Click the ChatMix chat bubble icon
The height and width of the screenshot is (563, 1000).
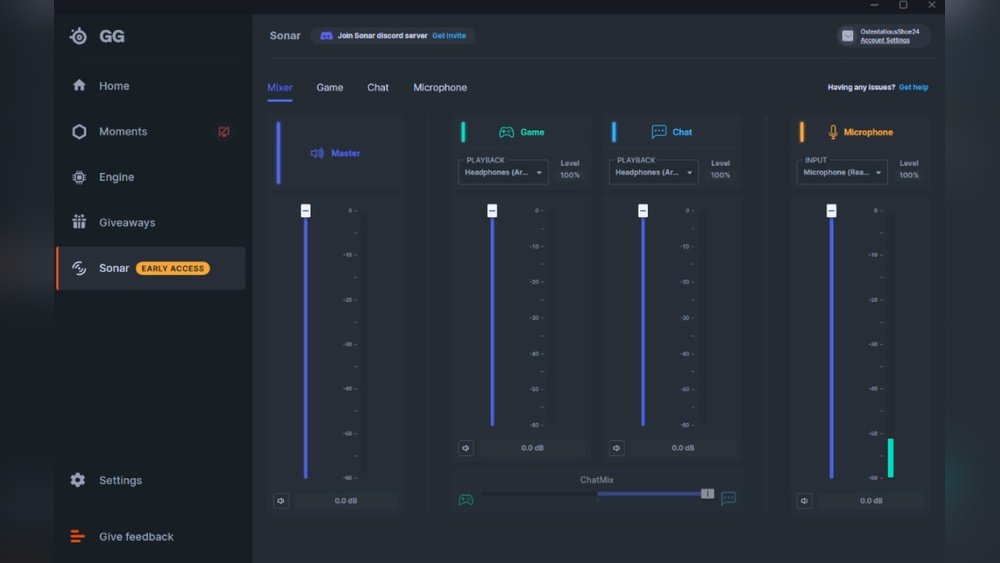[x=728, y=498]
